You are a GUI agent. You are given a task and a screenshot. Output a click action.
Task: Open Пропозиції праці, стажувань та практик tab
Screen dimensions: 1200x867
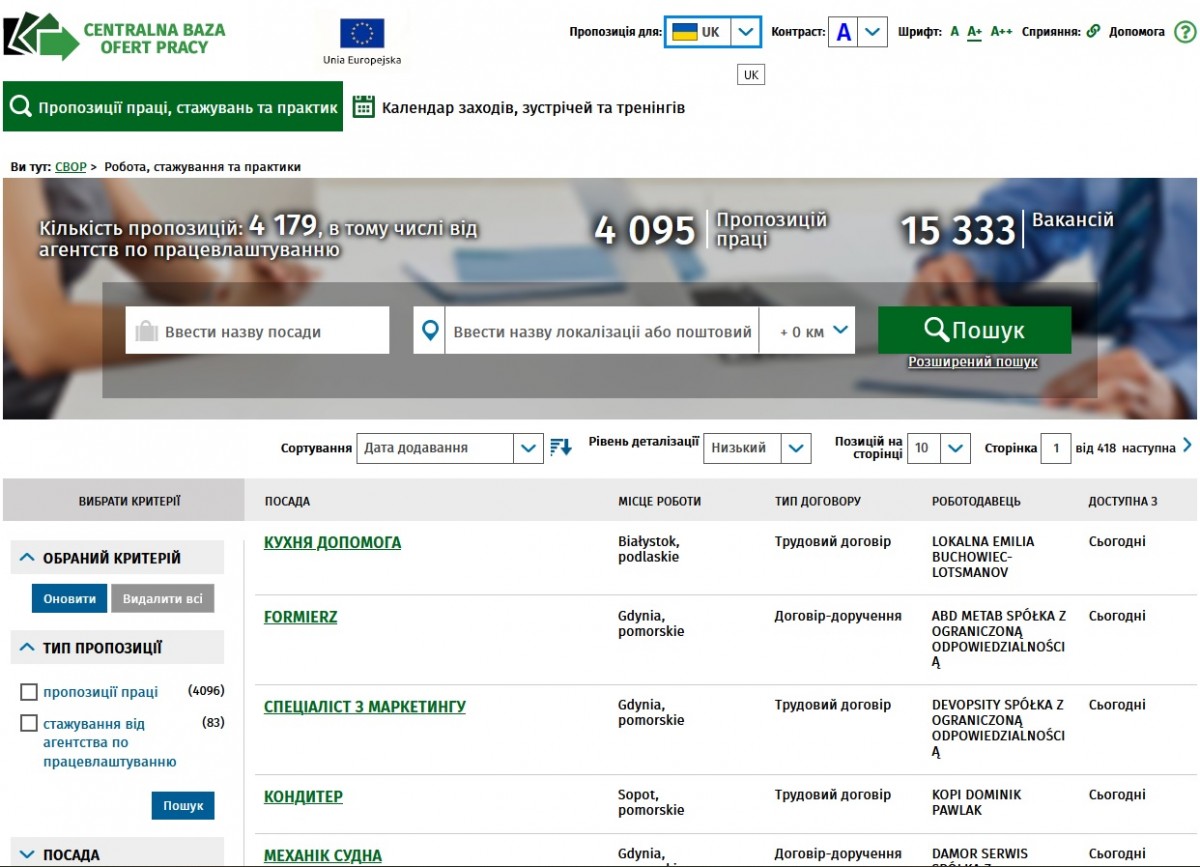coord(173,107)
